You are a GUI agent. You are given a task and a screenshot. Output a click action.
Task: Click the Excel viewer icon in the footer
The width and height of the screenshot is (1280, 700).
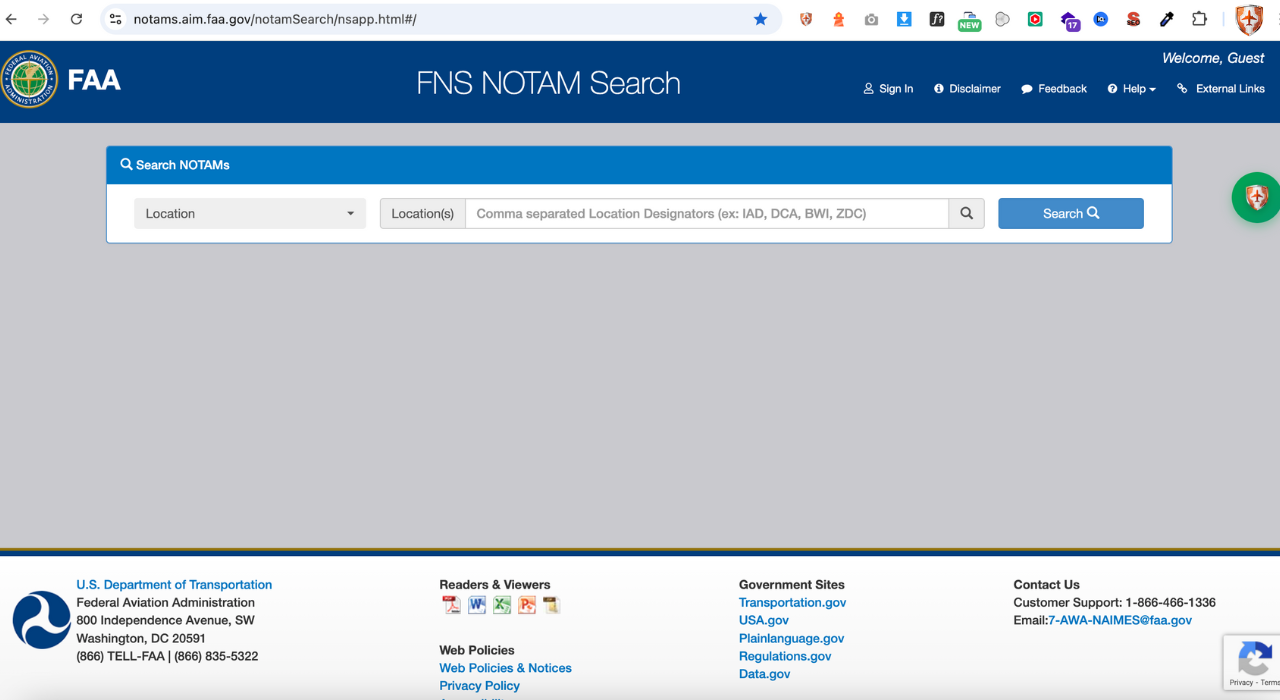point(501,605)
